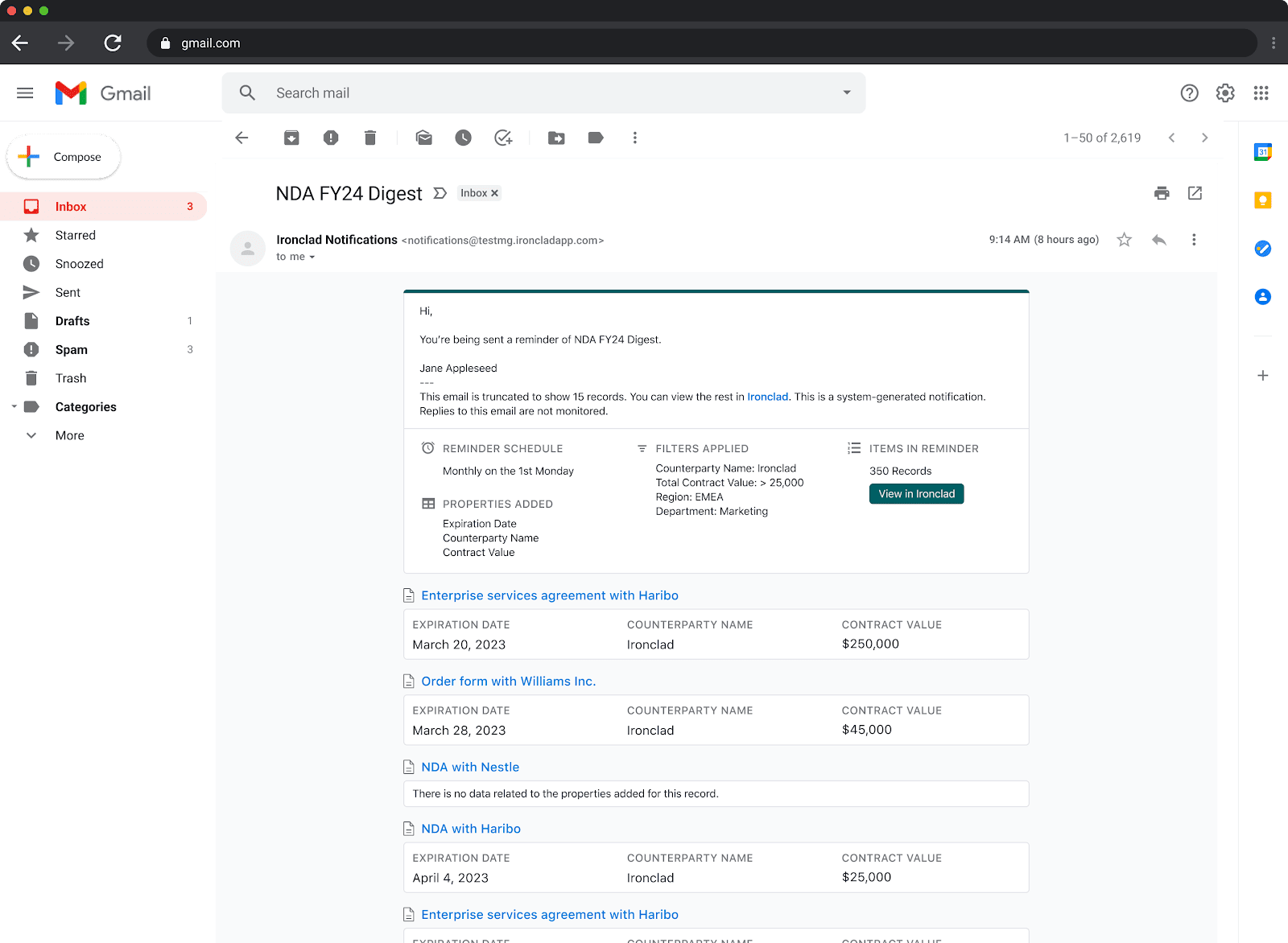This screenshot has width=1288, height=943.
Task: Click Monthly on the 1st Monday text
Action: tap(508, 471)
